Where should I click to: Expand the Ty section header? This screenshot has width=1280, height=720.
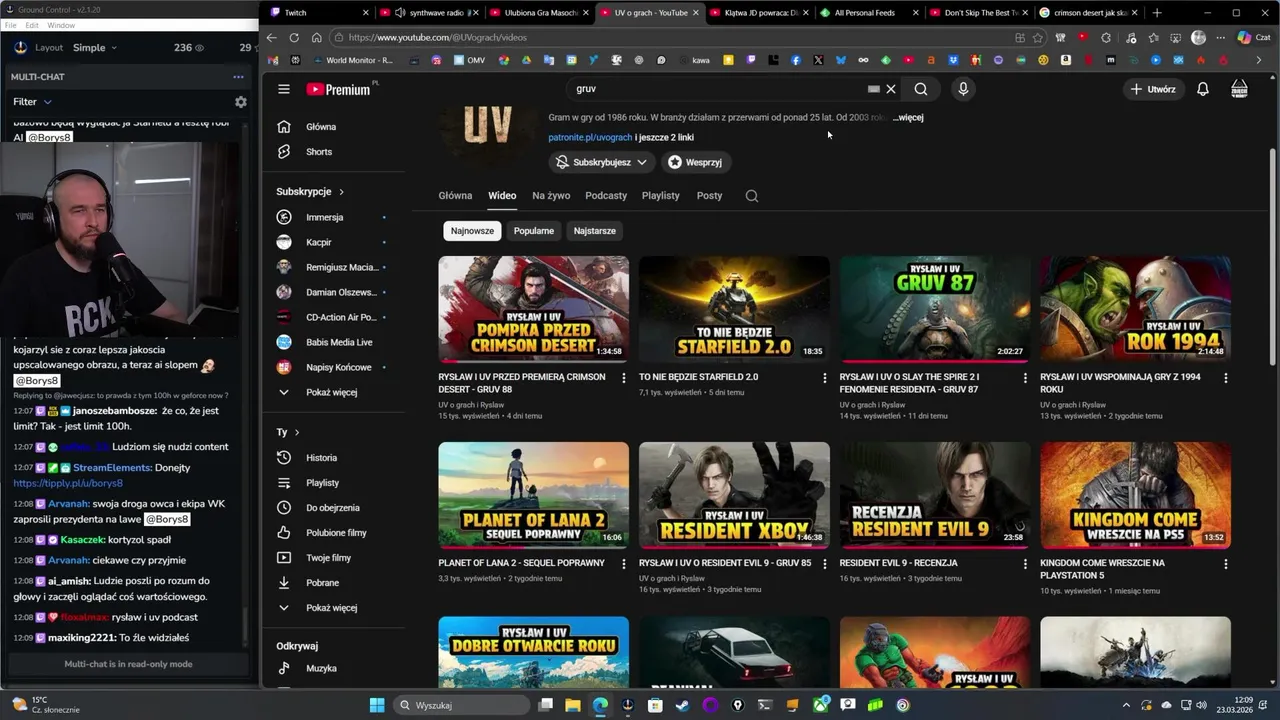288,432
